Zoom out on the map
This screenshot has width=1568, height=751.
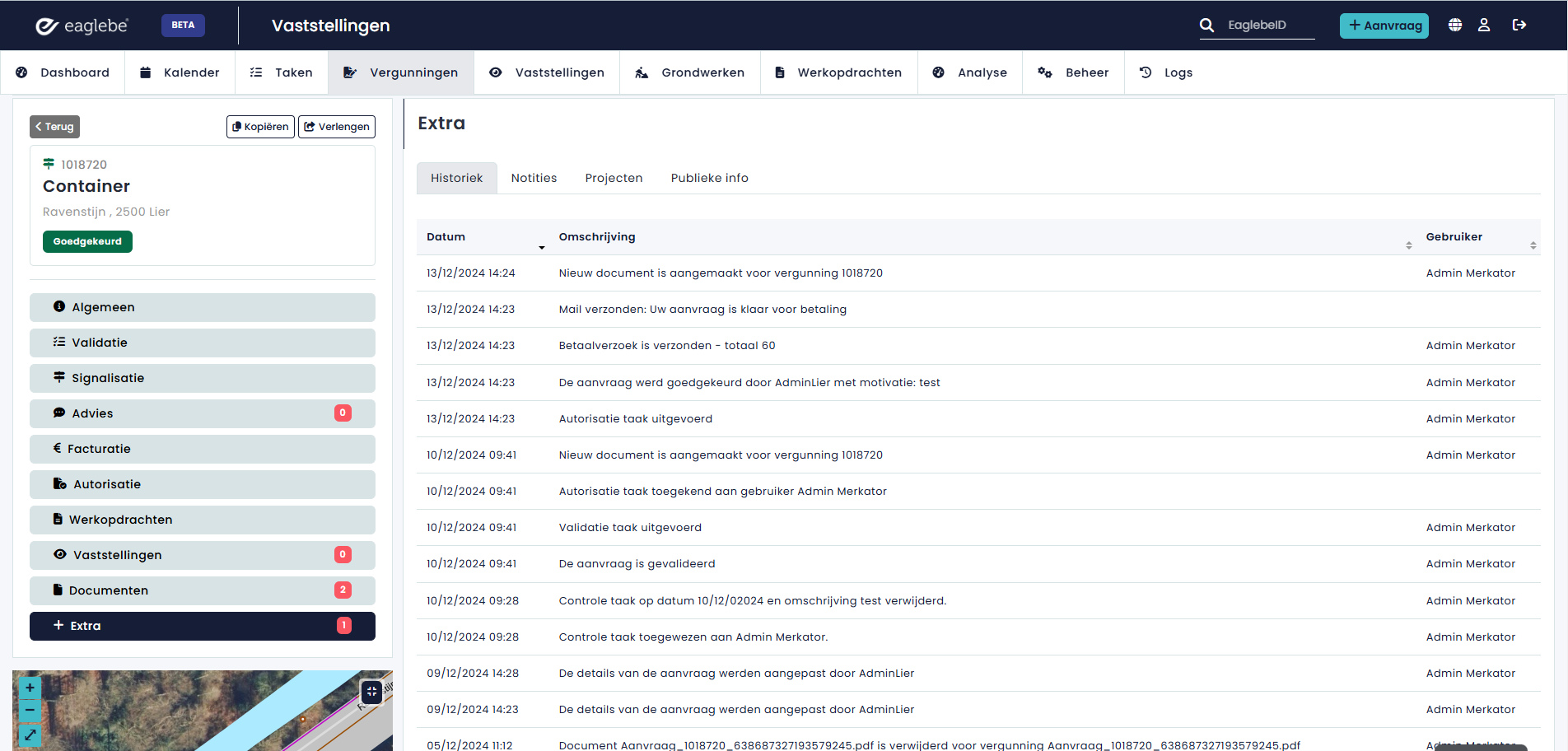[x=30, y=710]
